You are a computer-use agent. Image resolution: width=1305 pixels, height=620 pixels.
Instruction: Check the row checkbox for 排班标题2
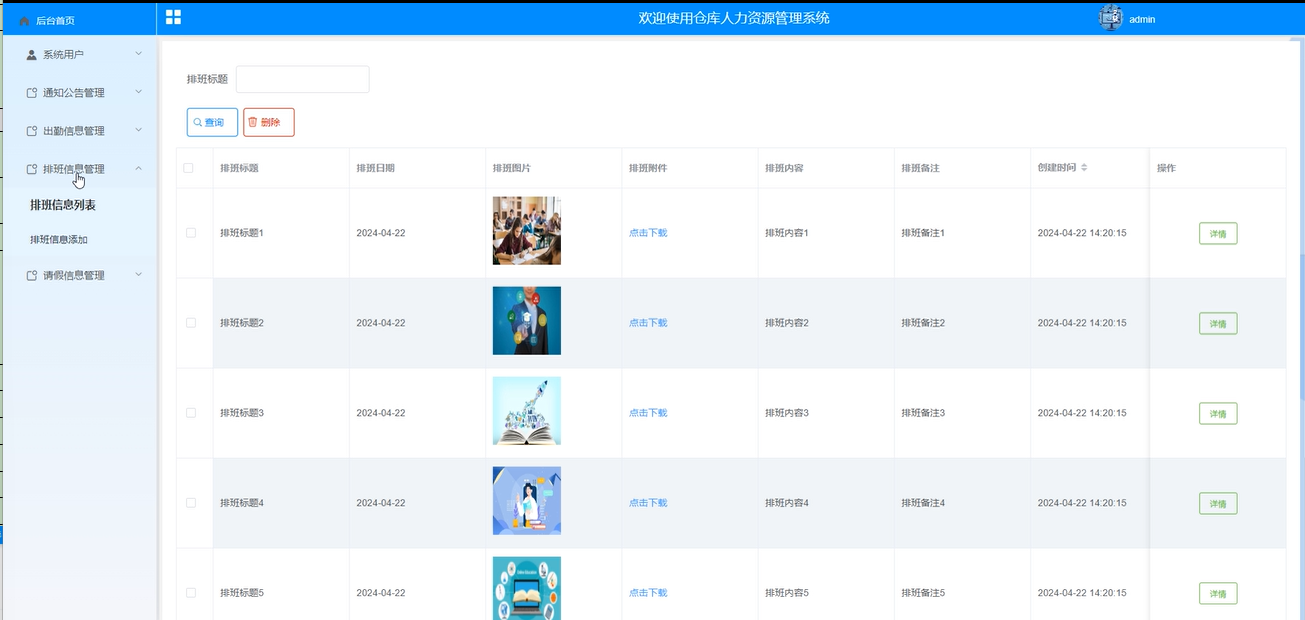pos(191,323)
